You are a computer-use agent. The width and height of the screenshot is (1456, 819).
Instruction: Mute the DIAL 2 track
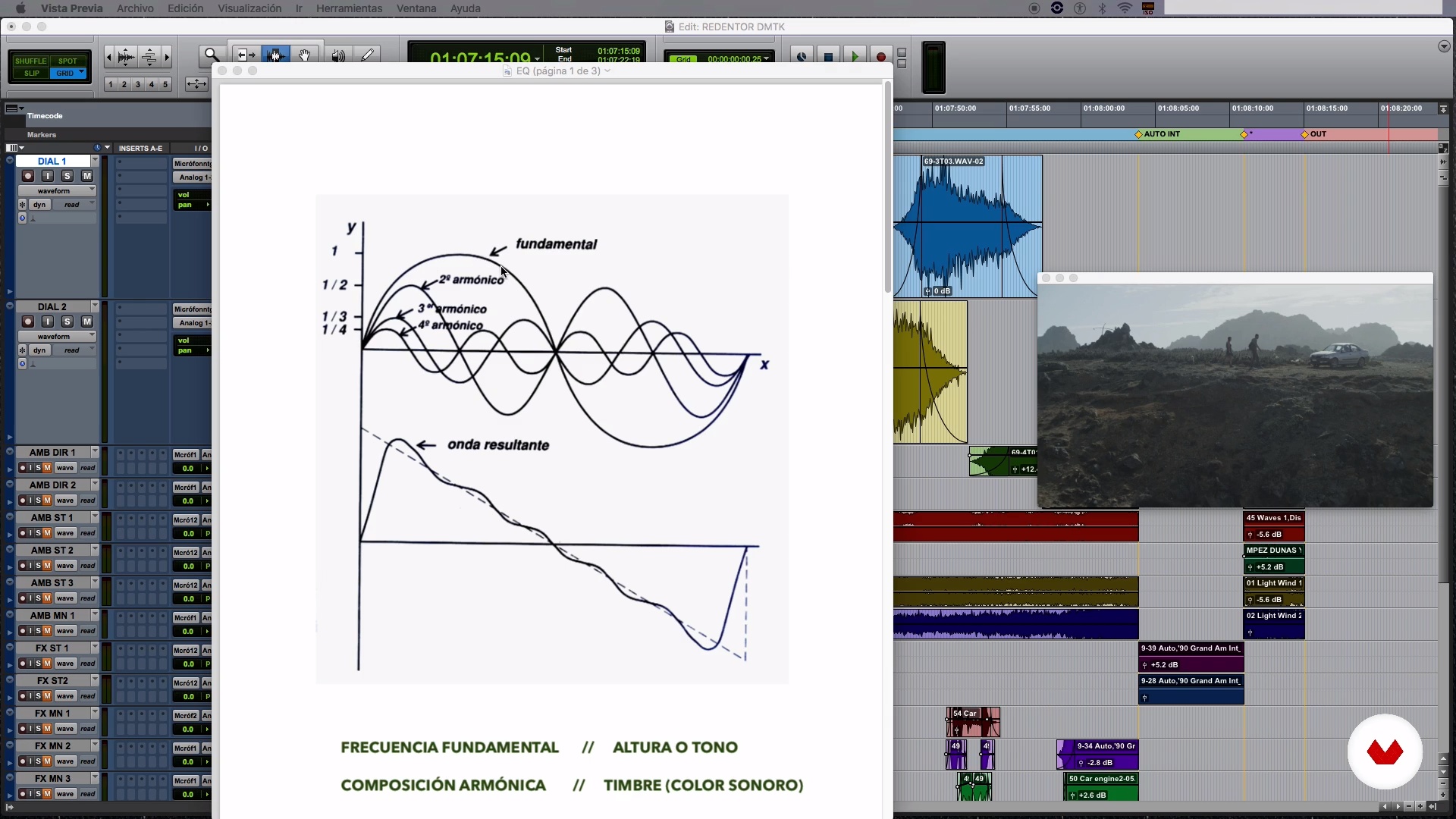point(87,322)
